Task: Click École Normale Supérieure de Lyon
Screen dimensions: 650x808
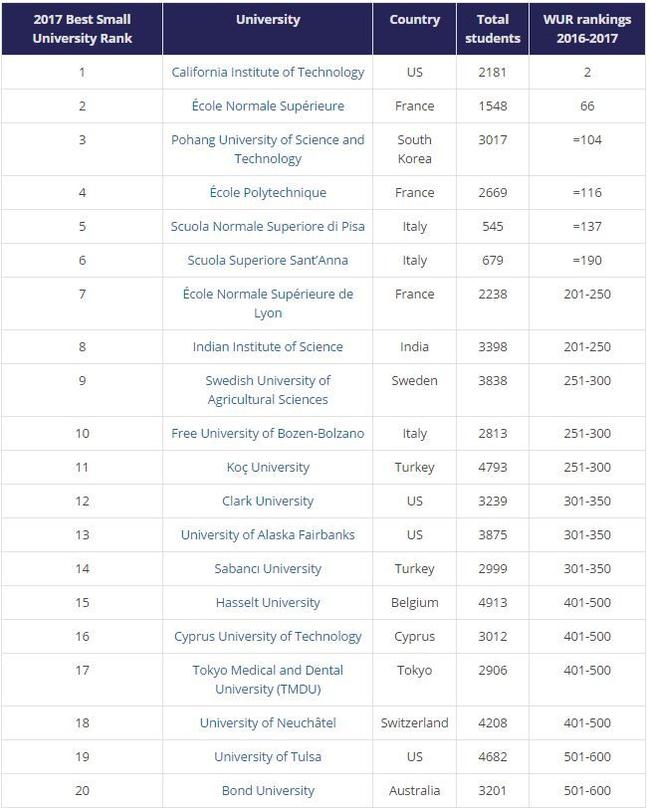Action: coord(268,304)
